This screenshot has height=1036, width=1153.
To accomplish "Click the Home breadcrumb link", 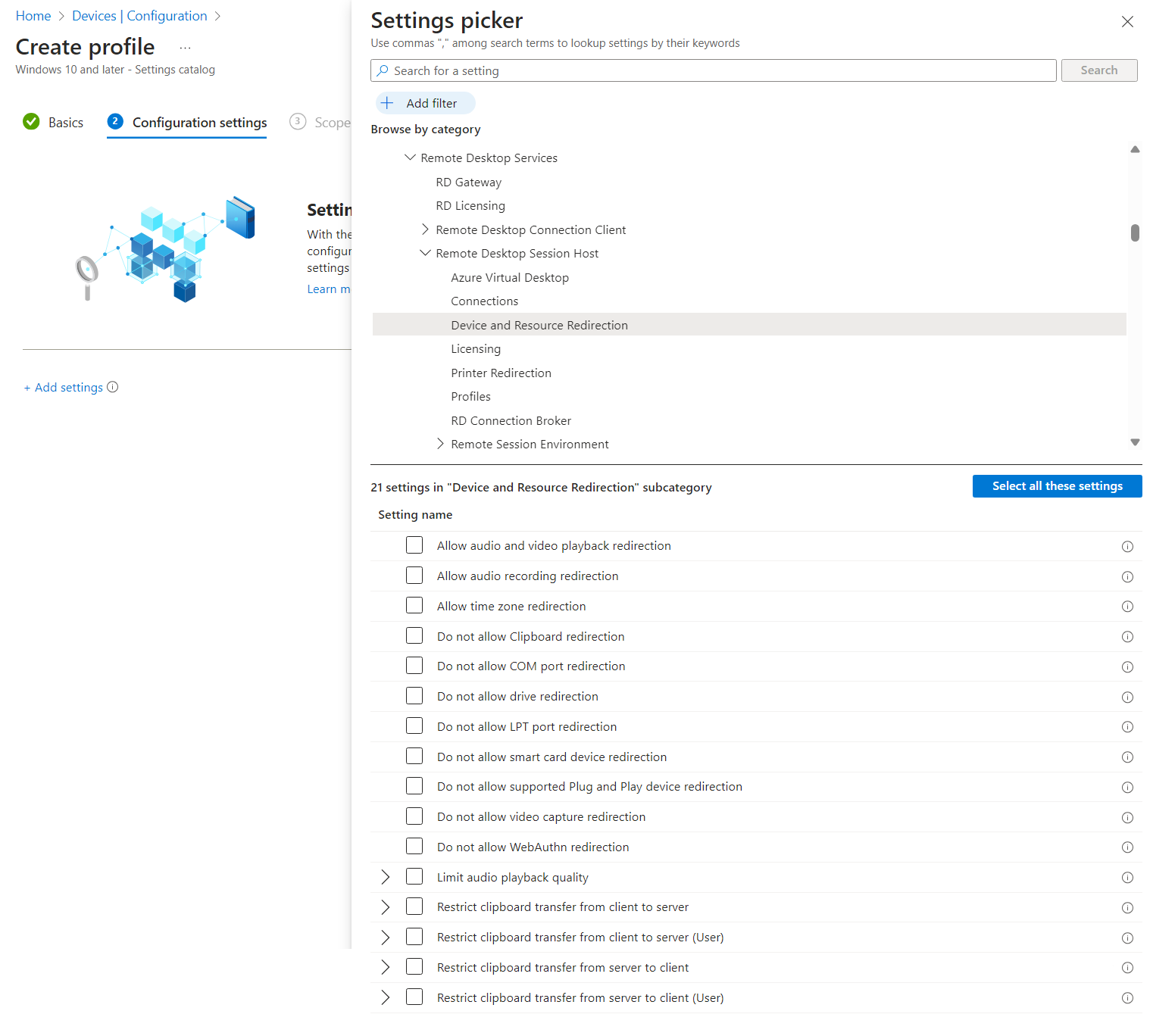I will 33,15.
